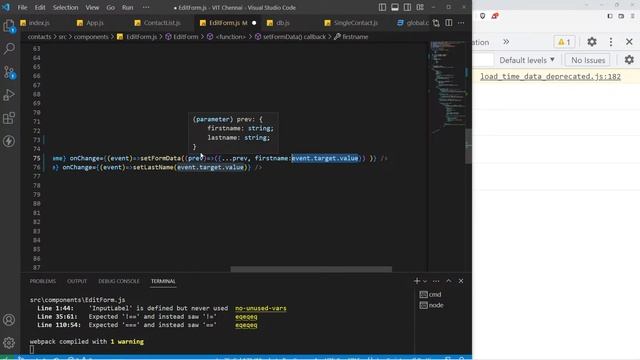
Task: Open the Accounts menu icon
Action: [9, 320]
